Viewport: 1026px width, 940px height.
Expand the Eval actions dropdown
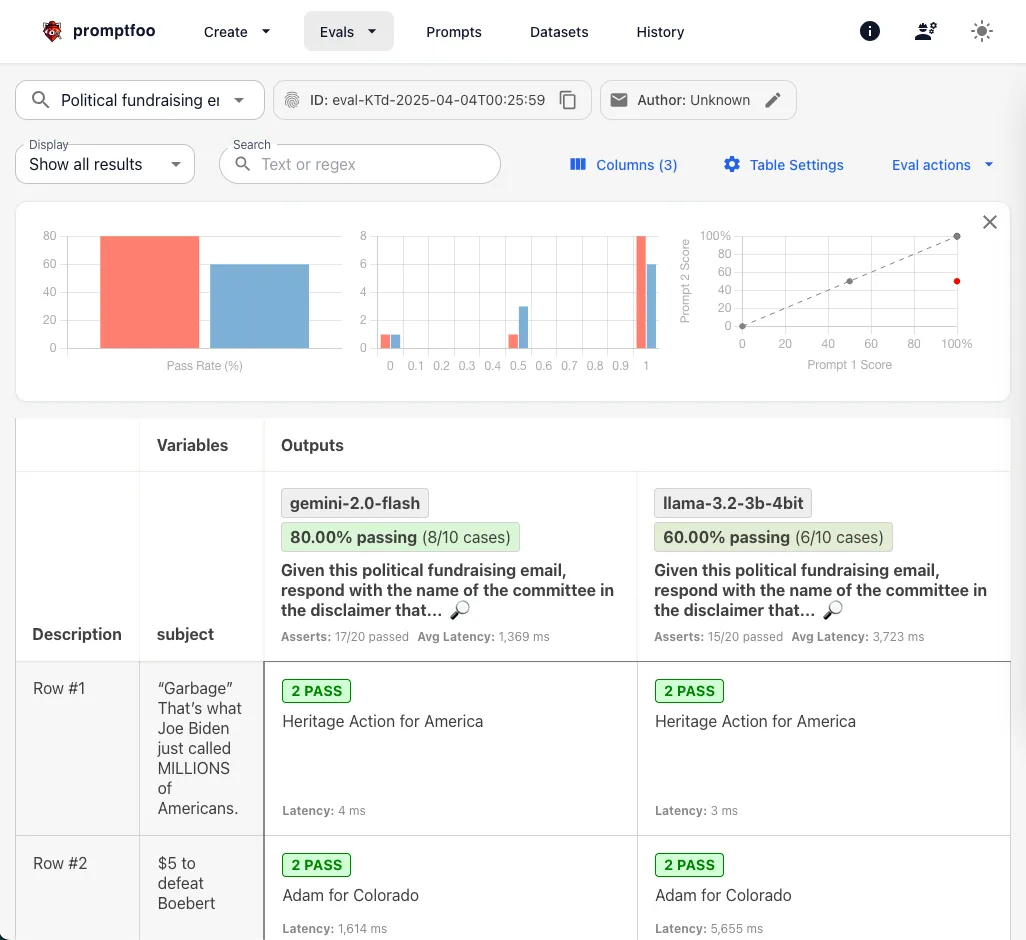(942, 165)
